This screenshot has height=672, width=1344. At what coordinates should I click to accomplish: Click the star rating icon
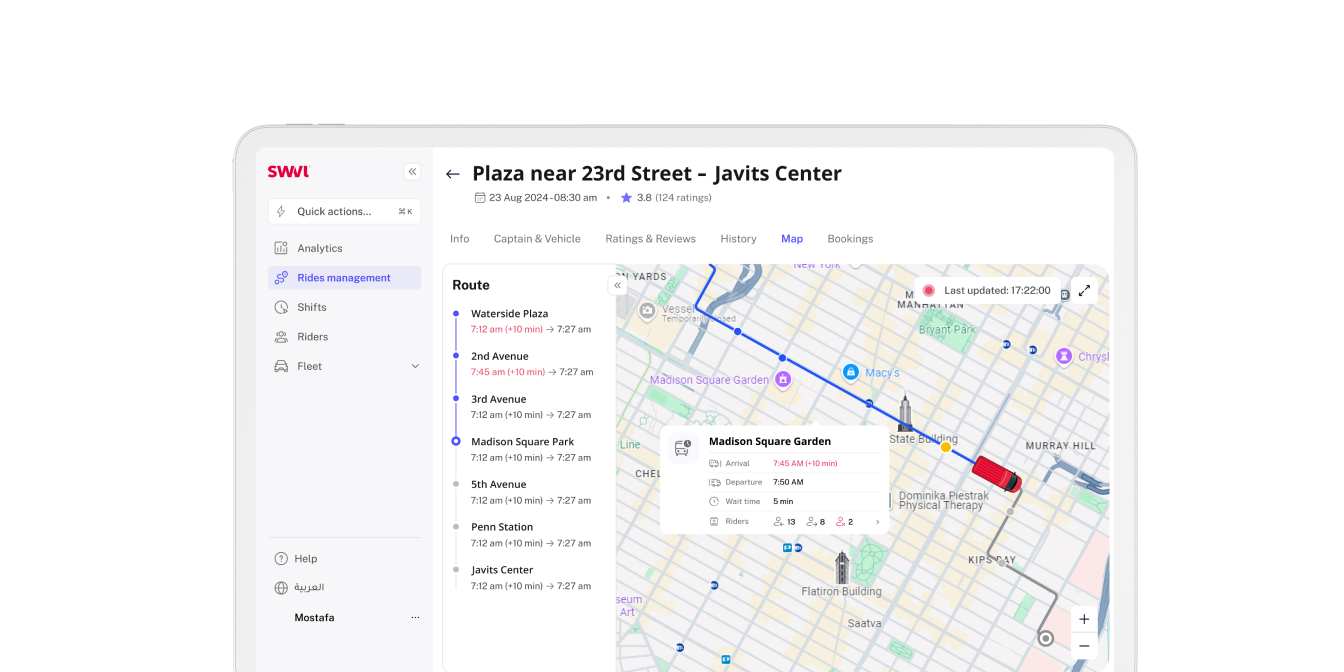coord(626,198)
